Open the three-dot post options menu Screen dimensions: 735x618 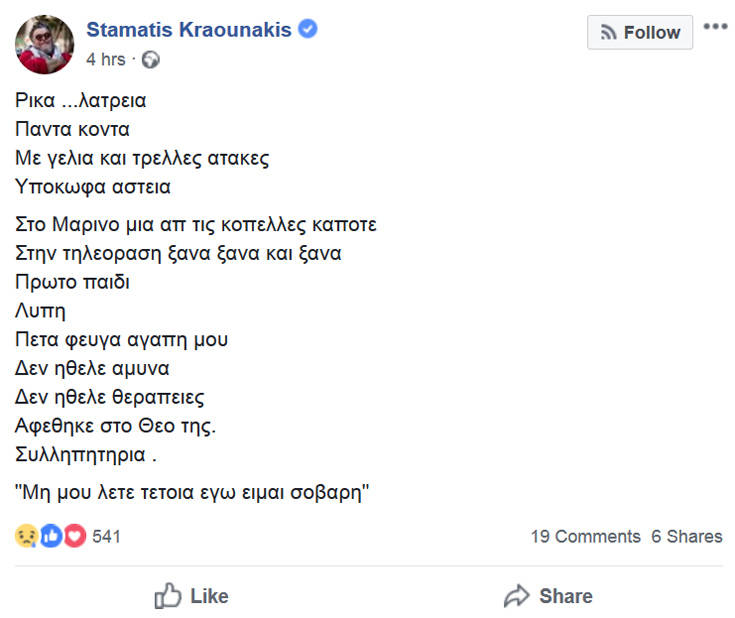715,27
